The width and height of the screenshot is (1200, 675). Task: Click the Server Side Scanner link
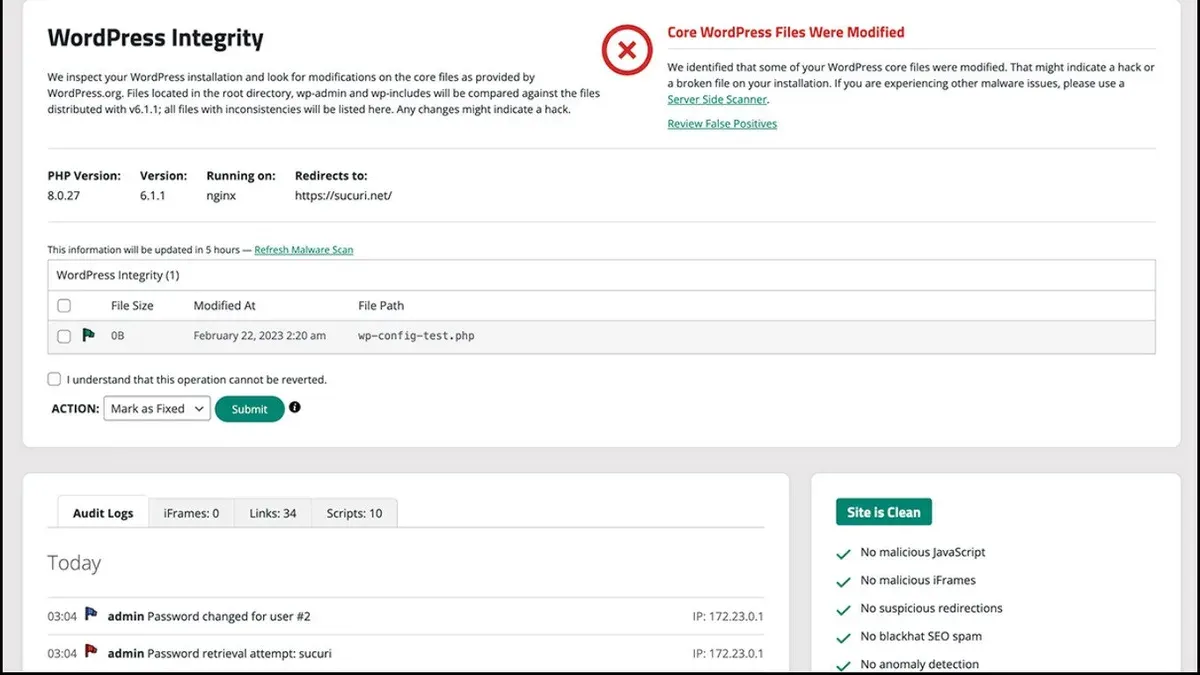(717, 100)
